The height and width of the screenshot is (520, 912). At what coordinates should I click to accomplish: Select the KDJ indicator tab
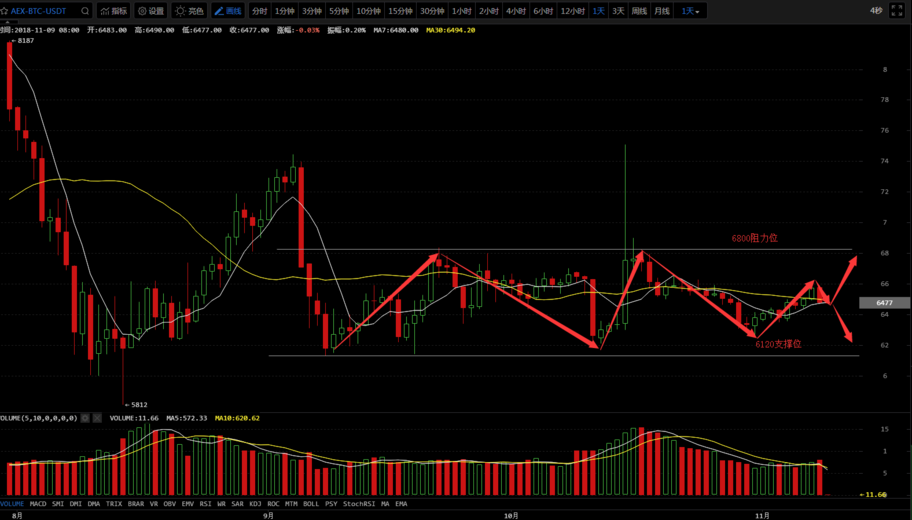tap(255, 504)
